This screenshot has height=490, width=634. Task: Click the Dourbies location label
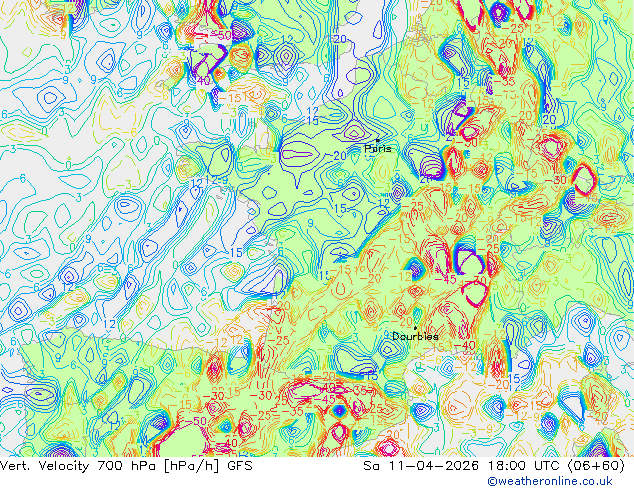coord(415,336)
